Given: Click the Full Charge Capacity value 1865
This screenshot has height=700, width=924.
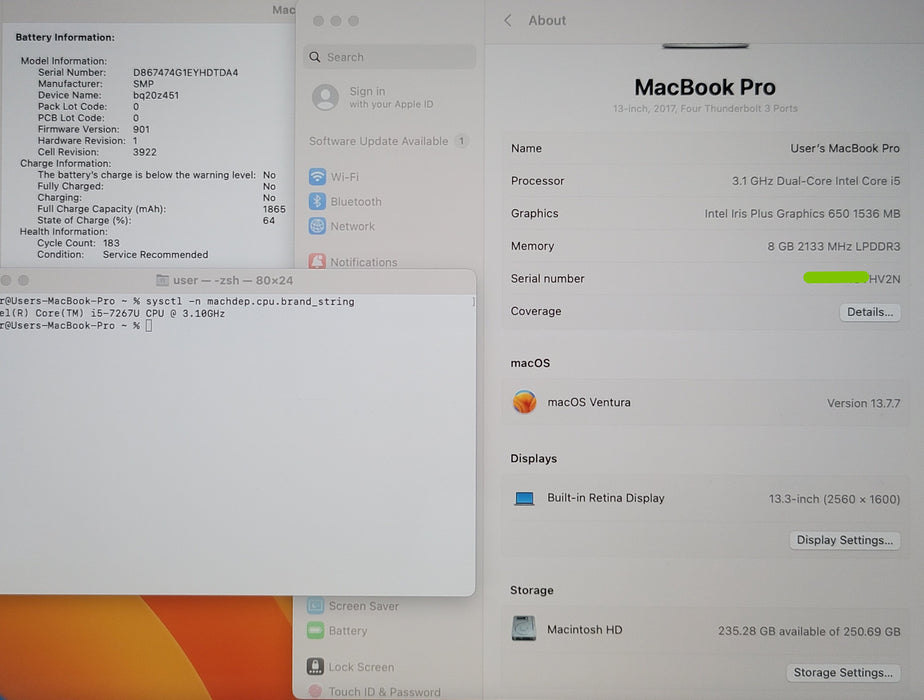Looking at the screenshot, I should tap(274, 209).
